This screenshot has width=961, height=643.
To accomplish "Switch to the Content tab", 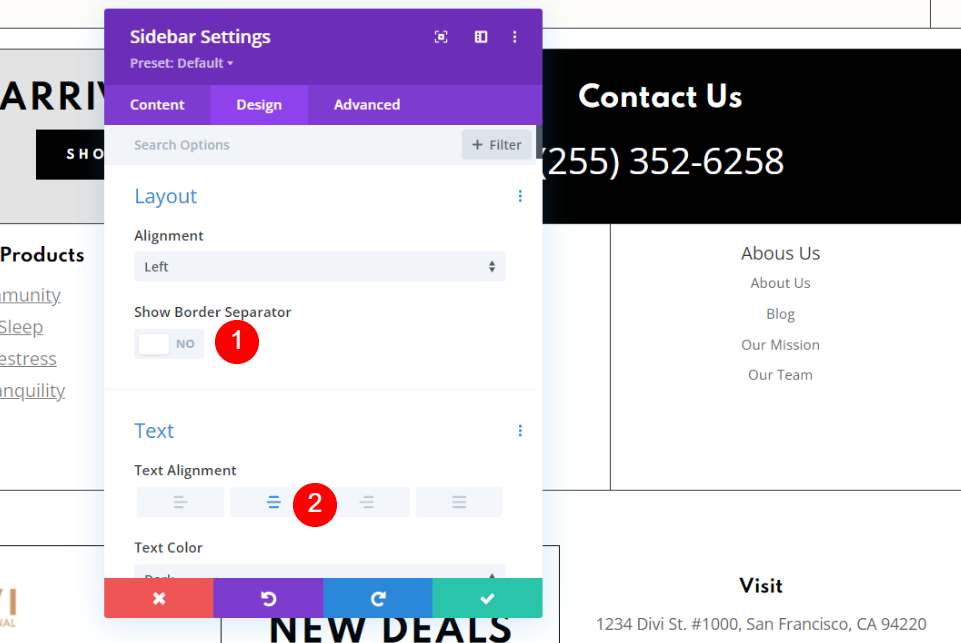I will [158, 105].
